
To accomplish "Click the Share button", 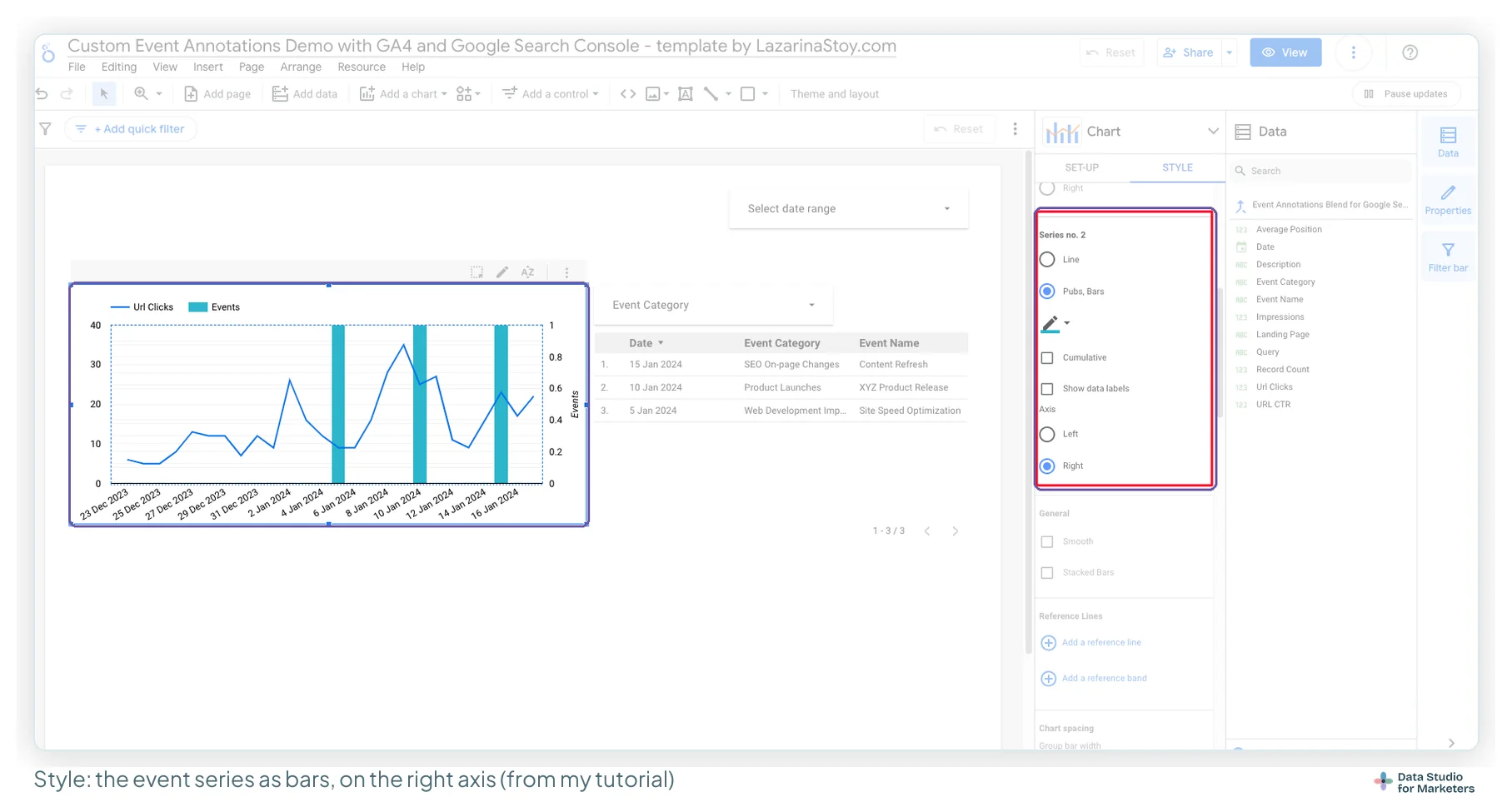I will tap(1188, 52).
